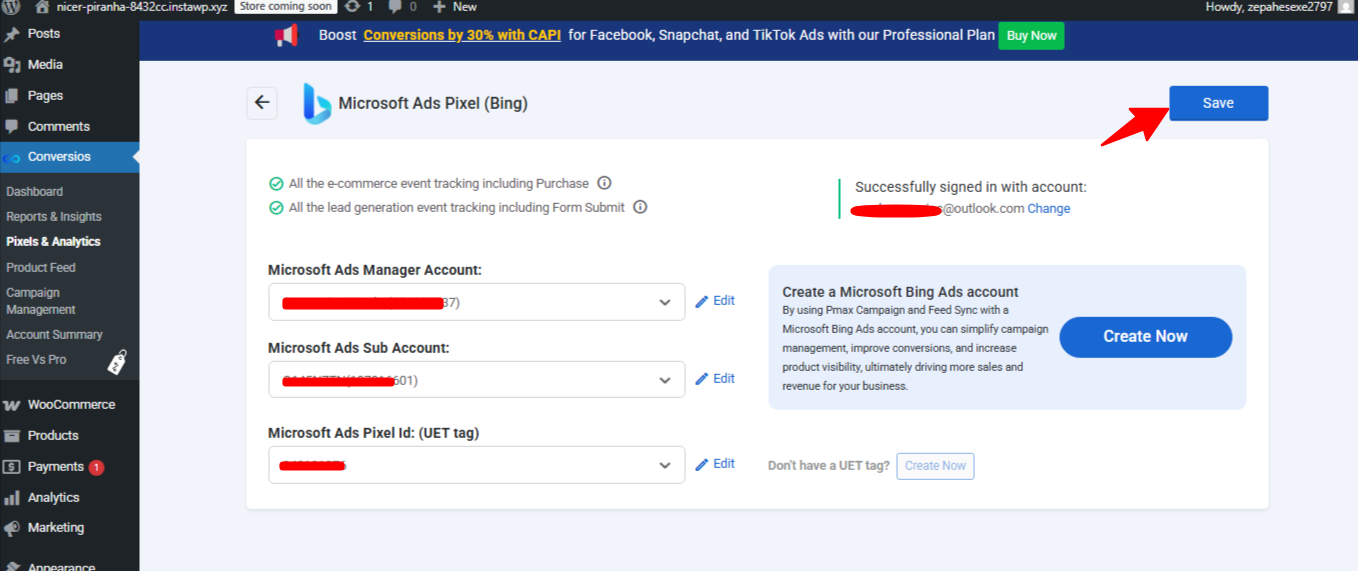The height and width of the screenshot is (571, 1358).
Task: Click the price tag icon beside Free Vs Pro
Action: point(117,362)
